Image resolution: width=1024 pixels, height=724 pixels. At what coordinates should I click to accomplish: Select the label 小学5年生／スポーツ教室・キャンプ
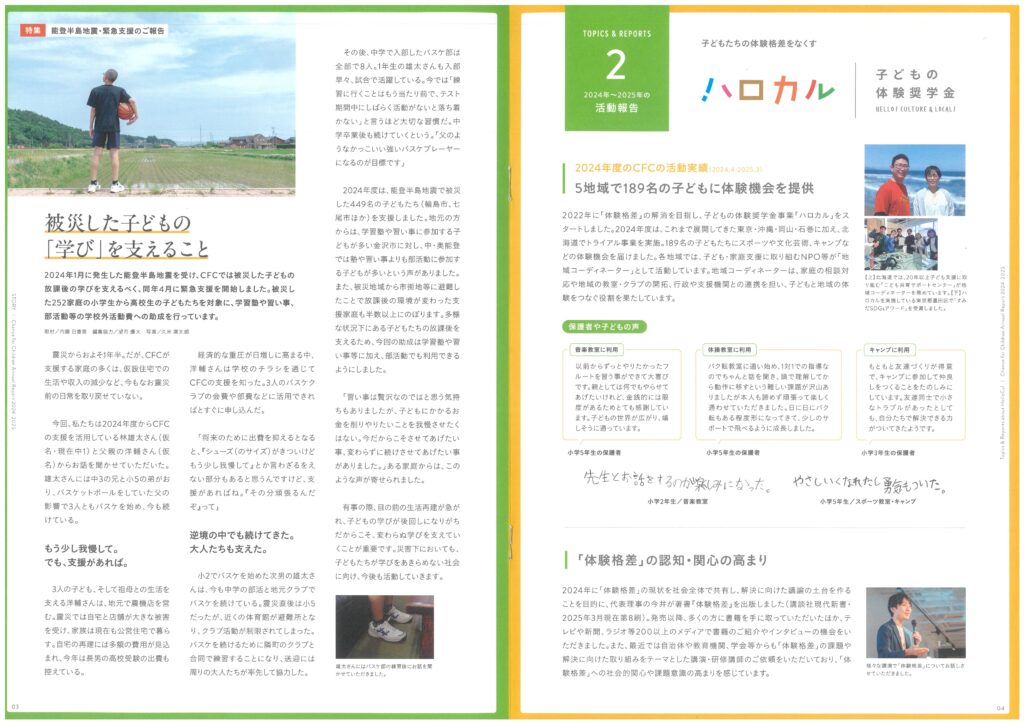(868, 501)
